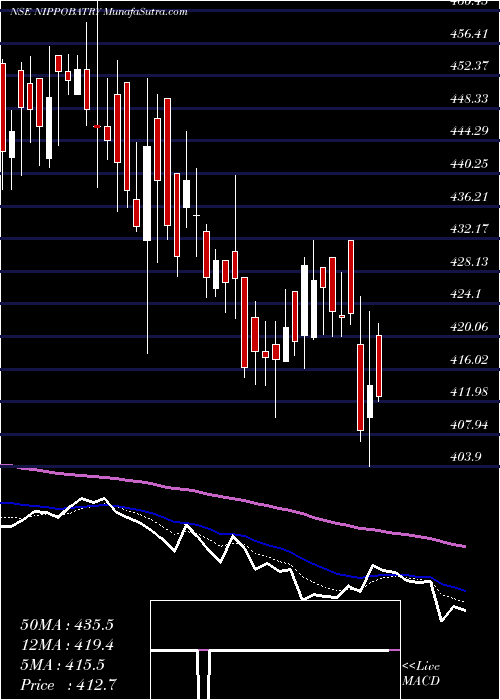Click the 432.17 price axis label
This screenshot has height=700, width=500.
pyautogui.click(x=469, y=229)
